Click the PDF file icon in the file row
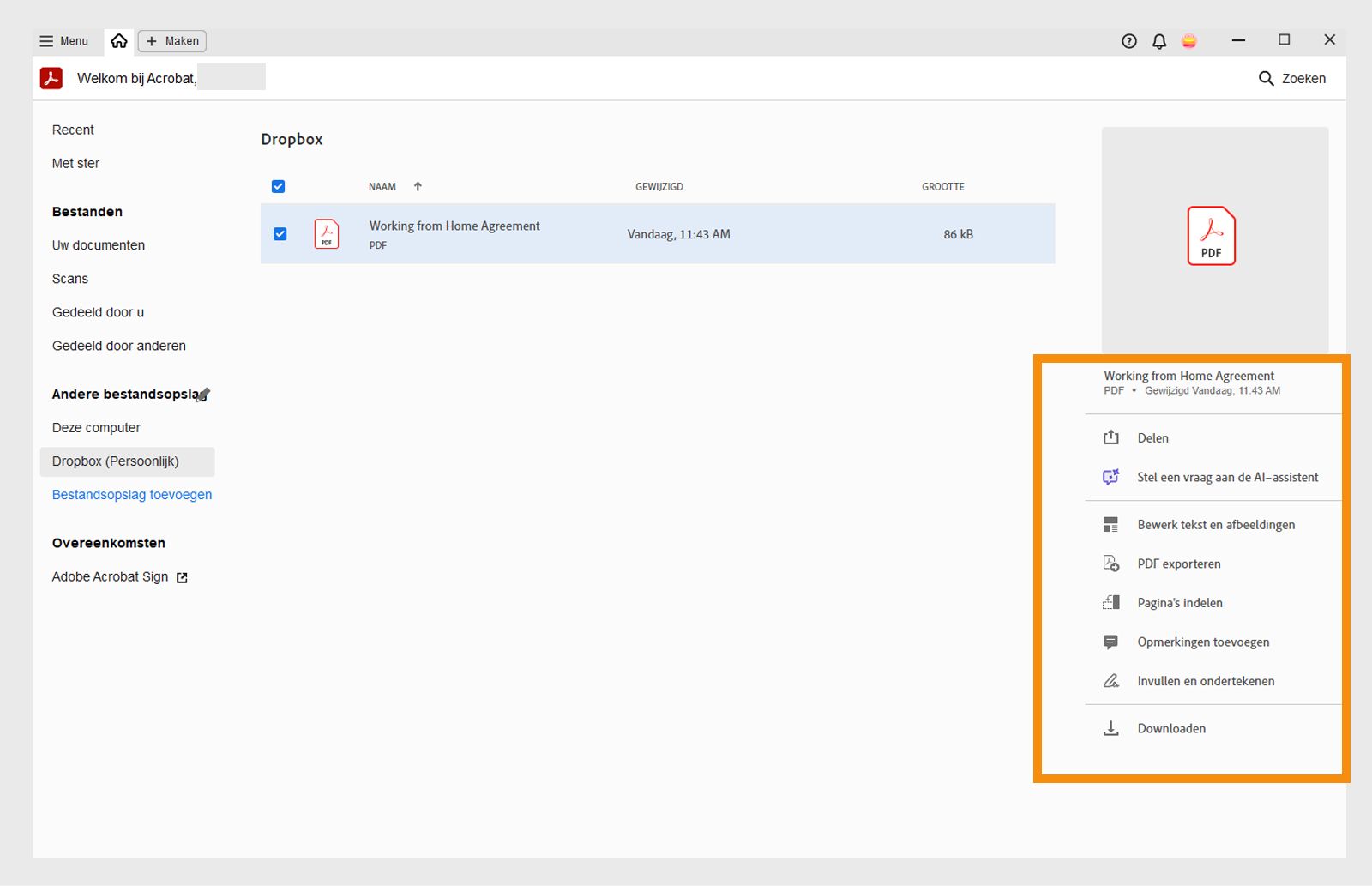The width and height of the screenshot is (1372, 886). pyautogui.click(x=327, y=234)
